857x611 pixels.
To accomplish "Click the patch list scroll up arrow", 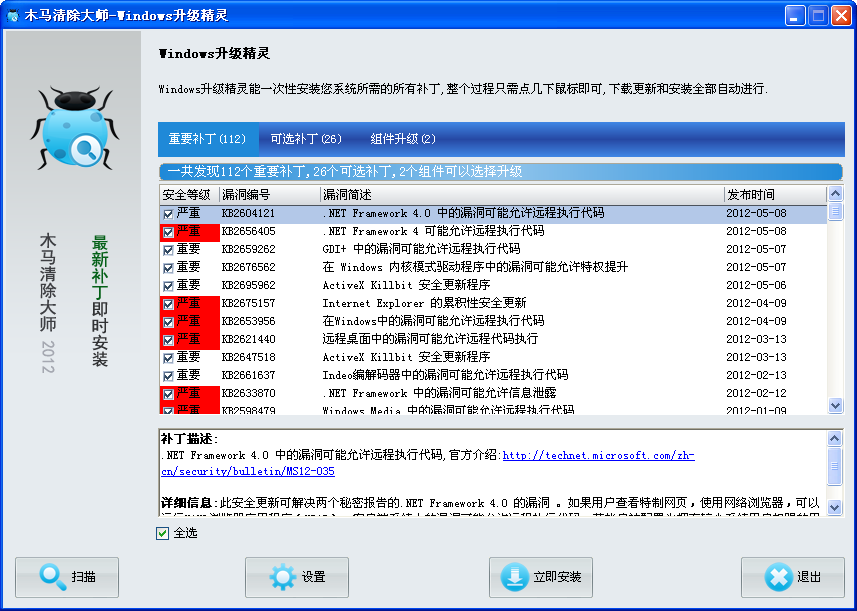I will click(x=835, y=194).
